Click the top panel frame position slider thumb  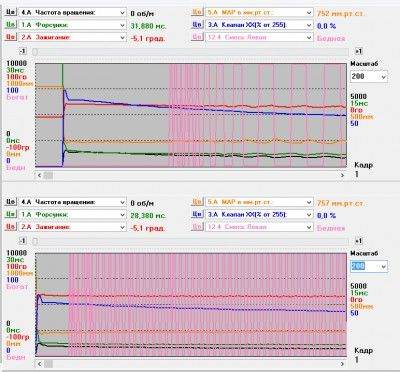click(35, 52)
